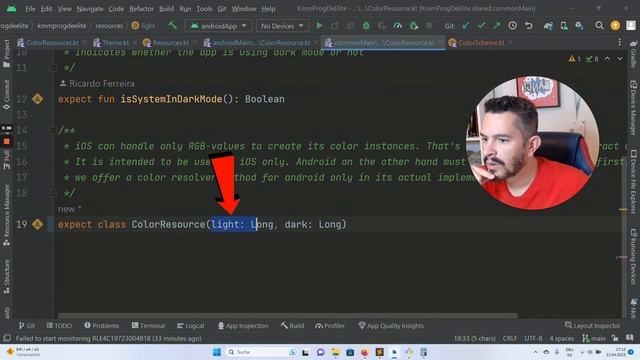Click the Search Everywhere magnifier icon
Screen dimensions: 640x360
point(599,26)
